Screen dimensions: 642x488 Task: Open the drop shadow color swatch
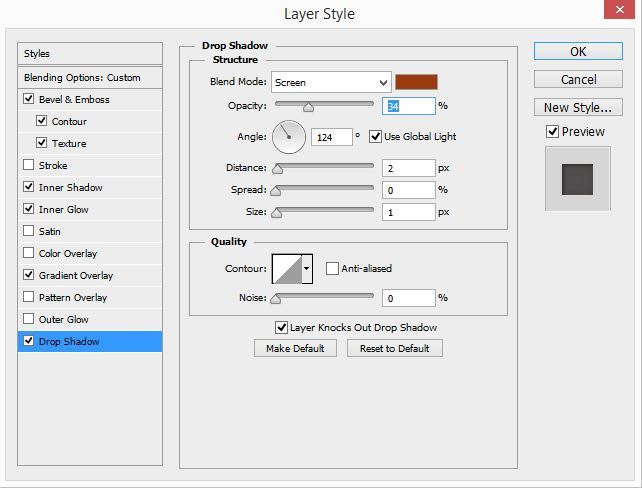(416, 82)
